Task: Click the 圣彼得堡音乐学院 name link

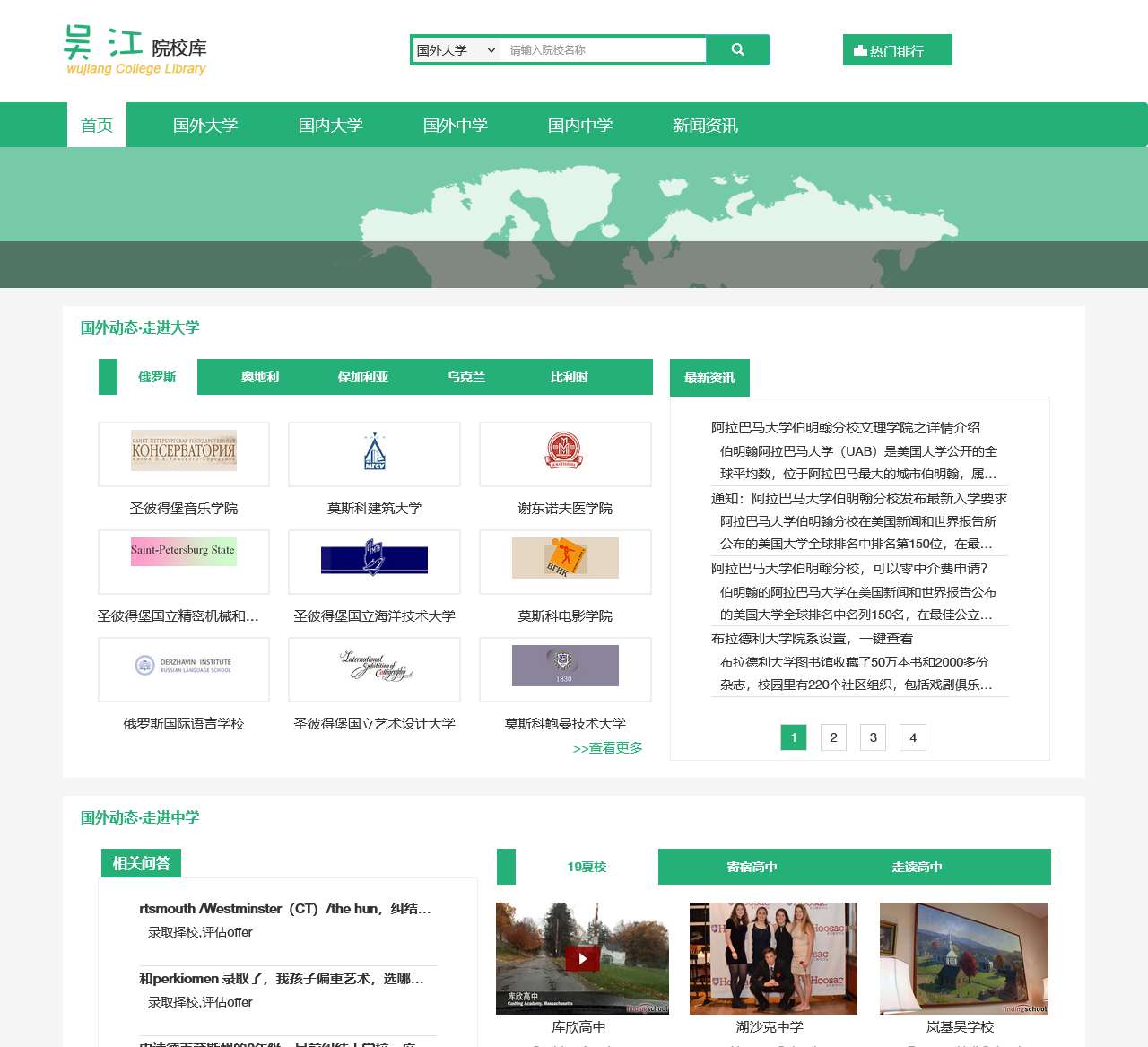Action: [x=184, y=509]
